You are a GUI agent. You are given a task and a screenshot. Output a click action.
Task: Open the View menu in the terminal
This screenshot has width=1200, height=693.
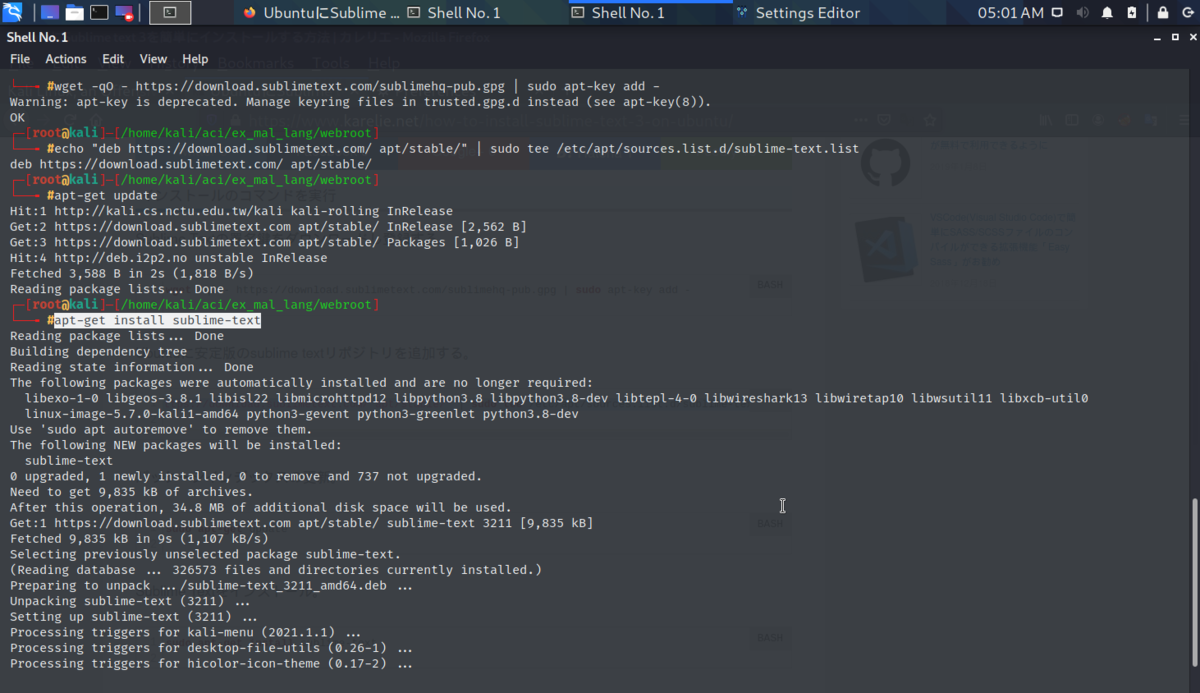coord(153,59)
